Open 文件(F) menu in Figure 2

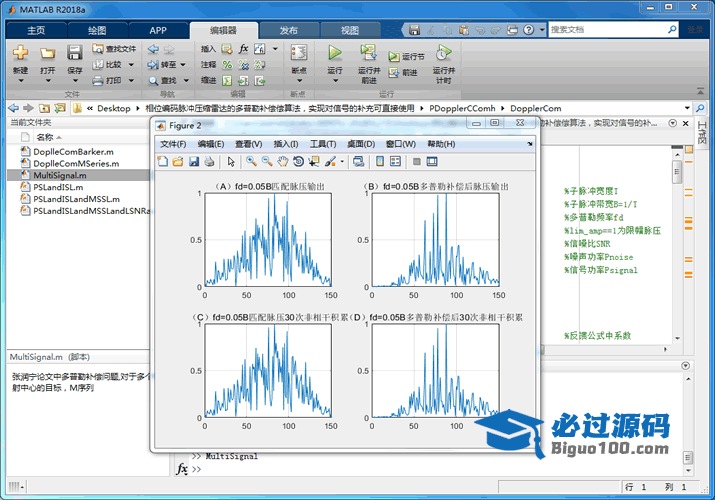pyautogui.click(x=173, y=144)
